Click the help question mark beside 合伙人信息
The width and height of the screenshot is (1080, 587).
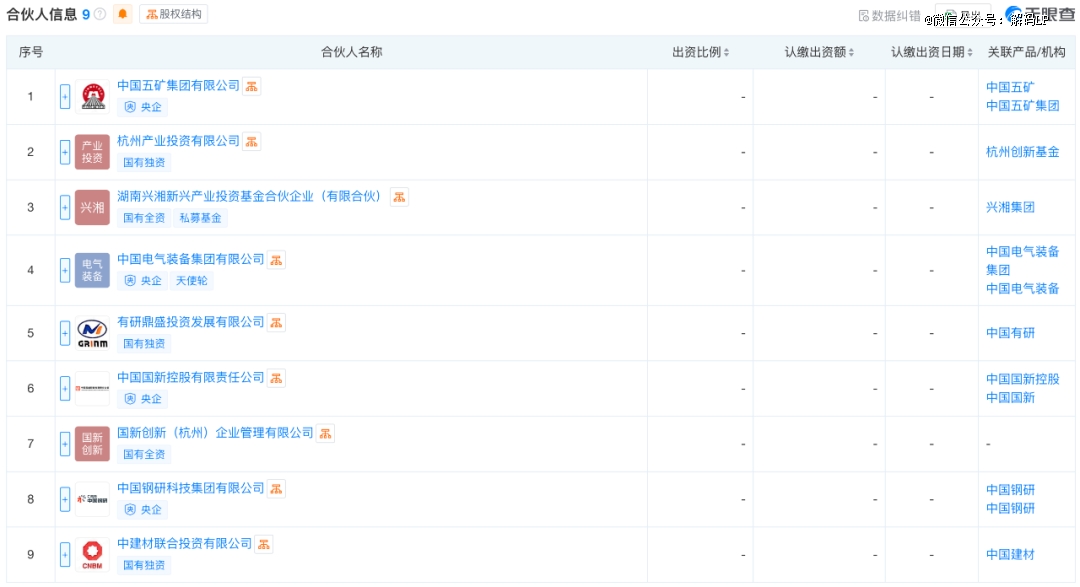tap(101, 14)
